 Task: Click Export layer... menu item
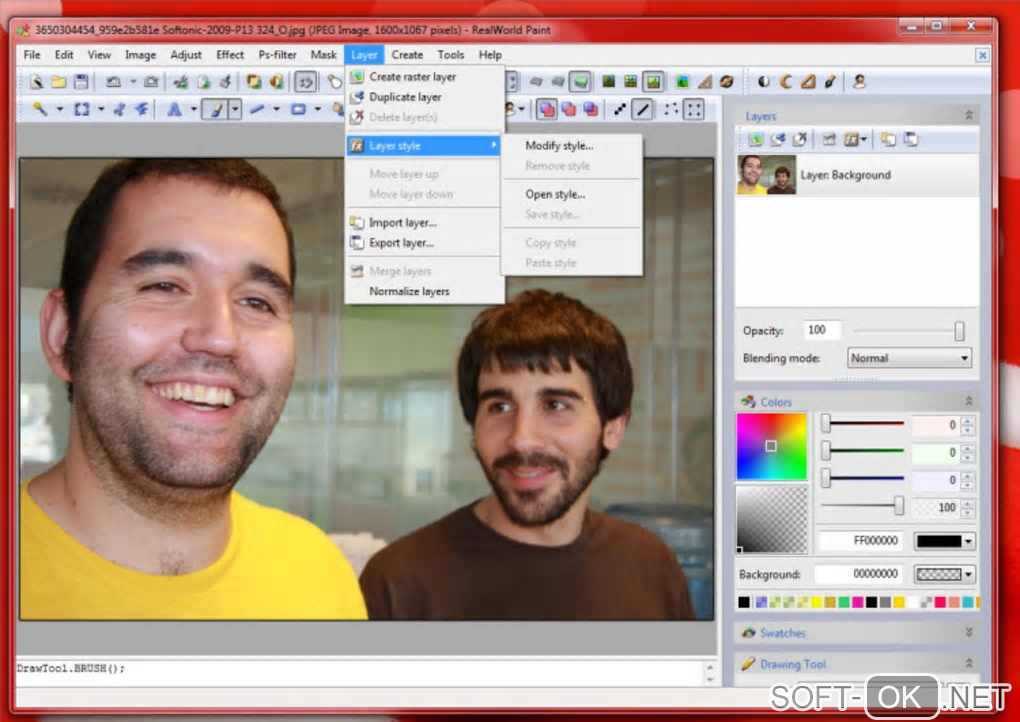401,243
